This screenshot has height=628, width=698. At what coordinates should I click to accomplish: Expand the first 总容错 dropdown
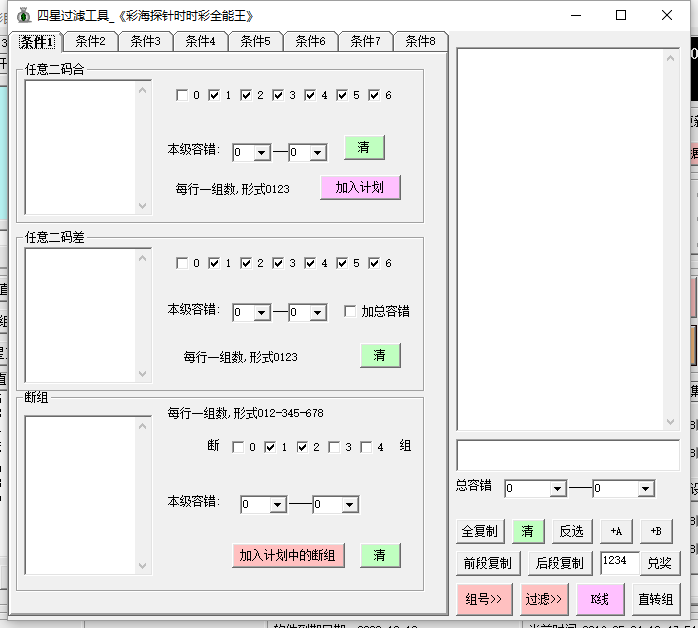558,489
